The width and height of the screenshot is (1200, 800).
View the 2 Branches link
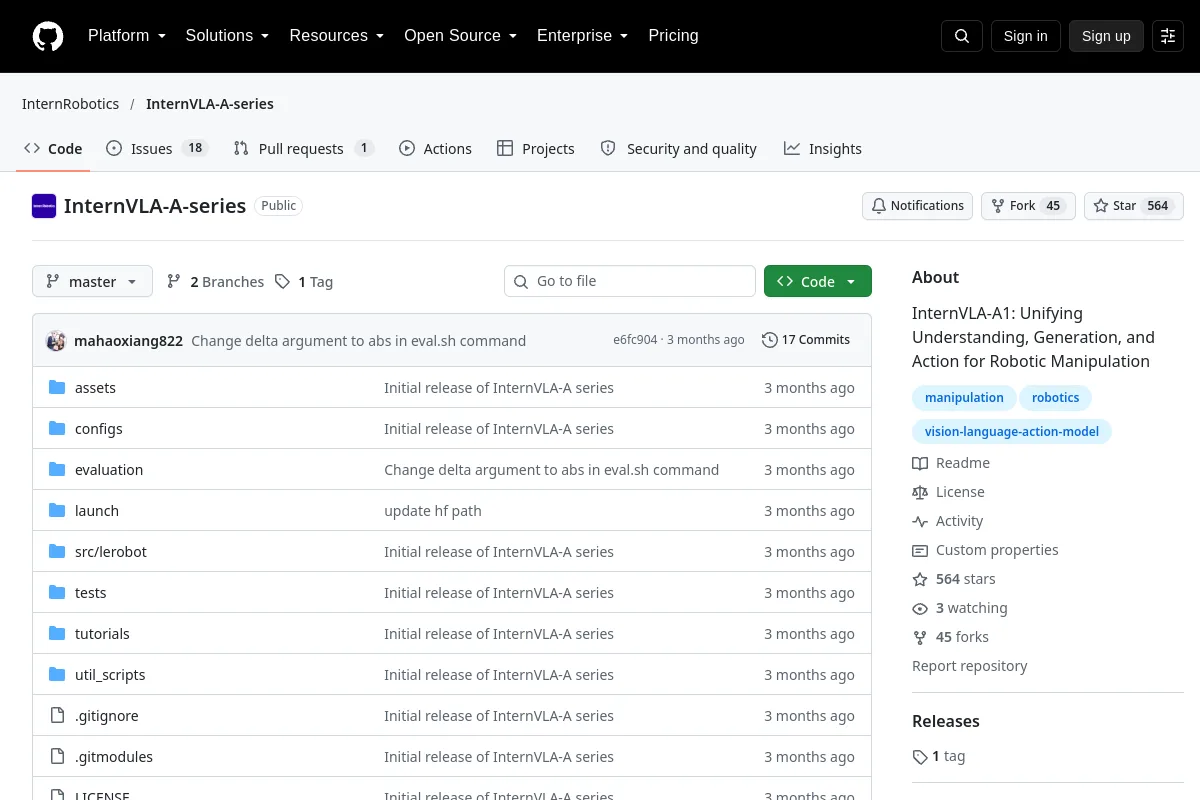(215, 282)
